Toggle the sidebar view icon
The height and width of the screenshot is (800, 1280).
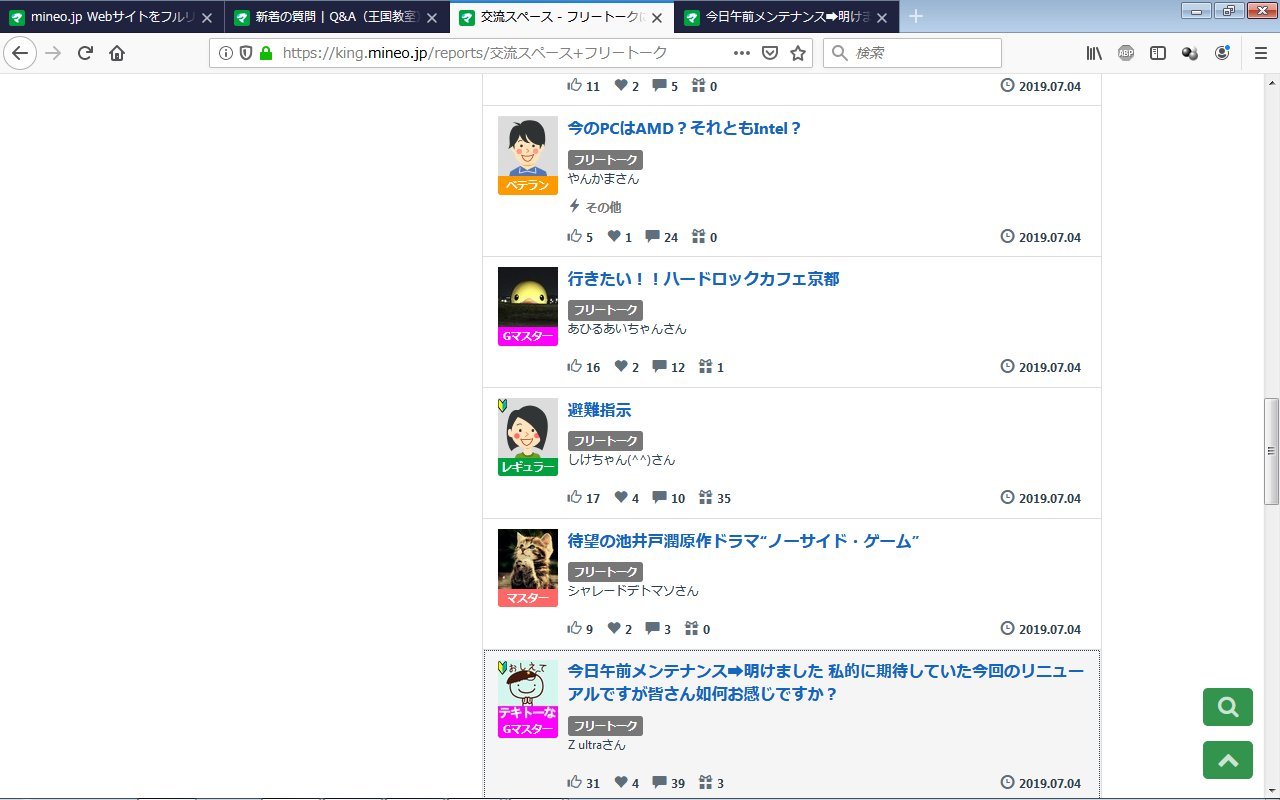pyautogui.click(x=1158, y=53)
